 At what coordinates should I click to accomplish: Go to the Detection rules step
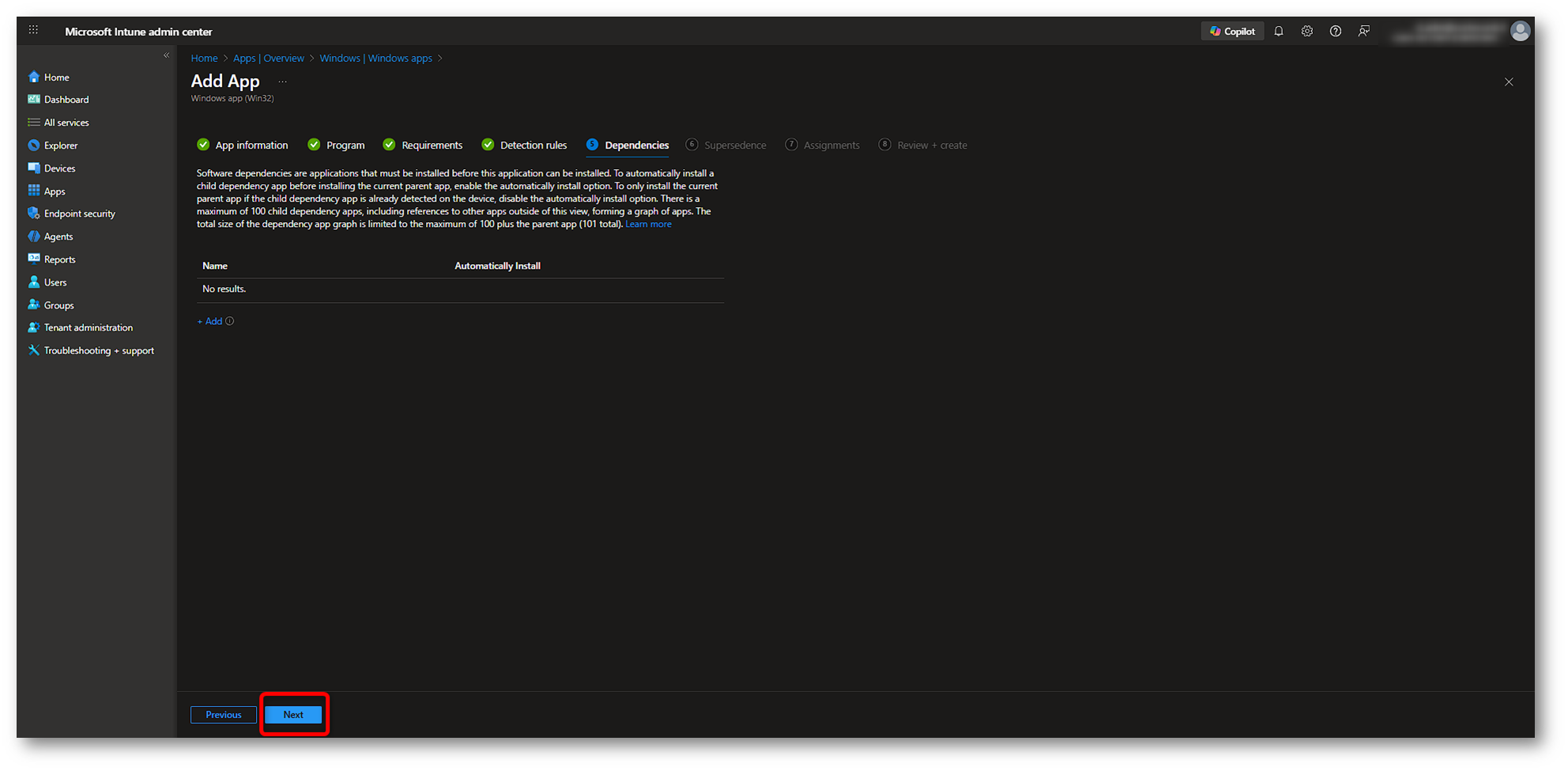(x=525, y=145)
